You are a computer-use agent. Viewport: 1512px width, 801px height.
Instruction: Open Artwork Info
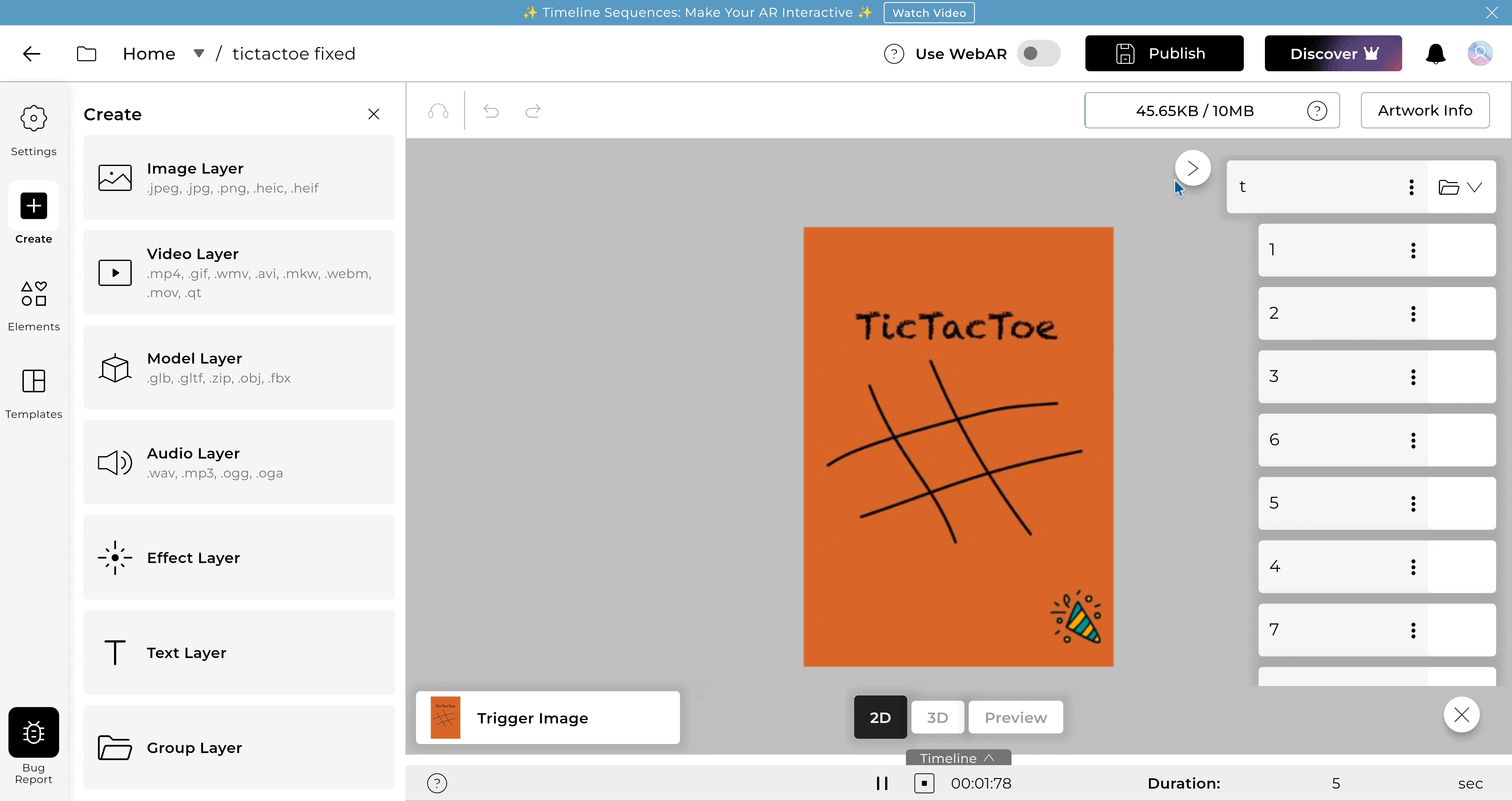[x=1425, y=110]
